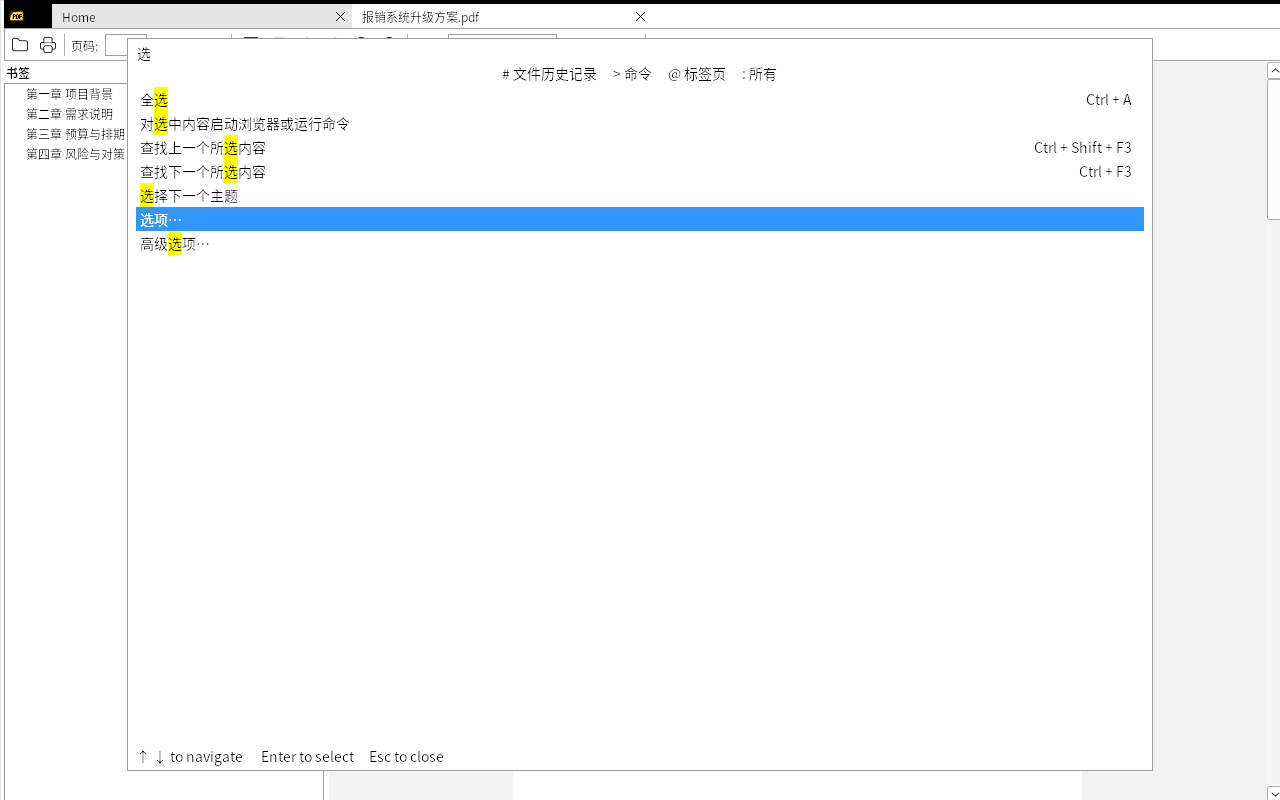Open bookmark 第二章 需求说明
Image resolution: width=1280 pixels, height=800 pixels.
point(69,114)
